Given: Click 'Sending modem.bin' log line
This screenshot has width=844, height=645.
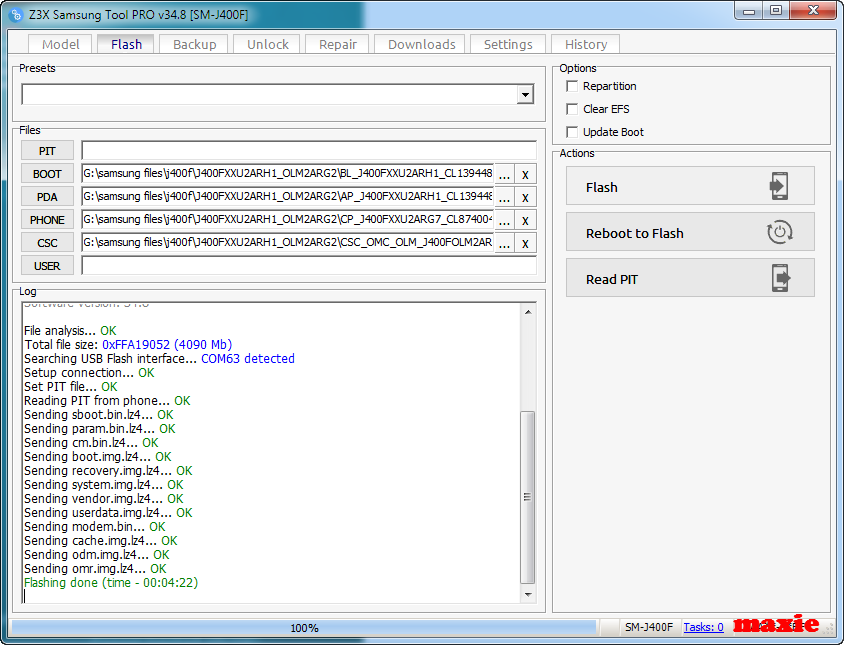Looking at the screenshot, I should (94, 527).
